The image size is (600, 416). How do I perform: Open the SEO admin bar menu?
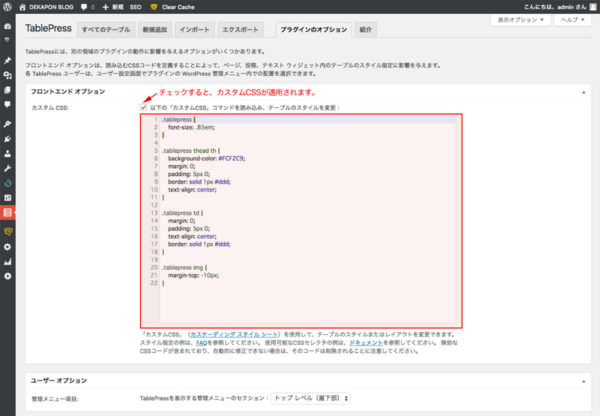pyautogui.click(x=135, y=7)
